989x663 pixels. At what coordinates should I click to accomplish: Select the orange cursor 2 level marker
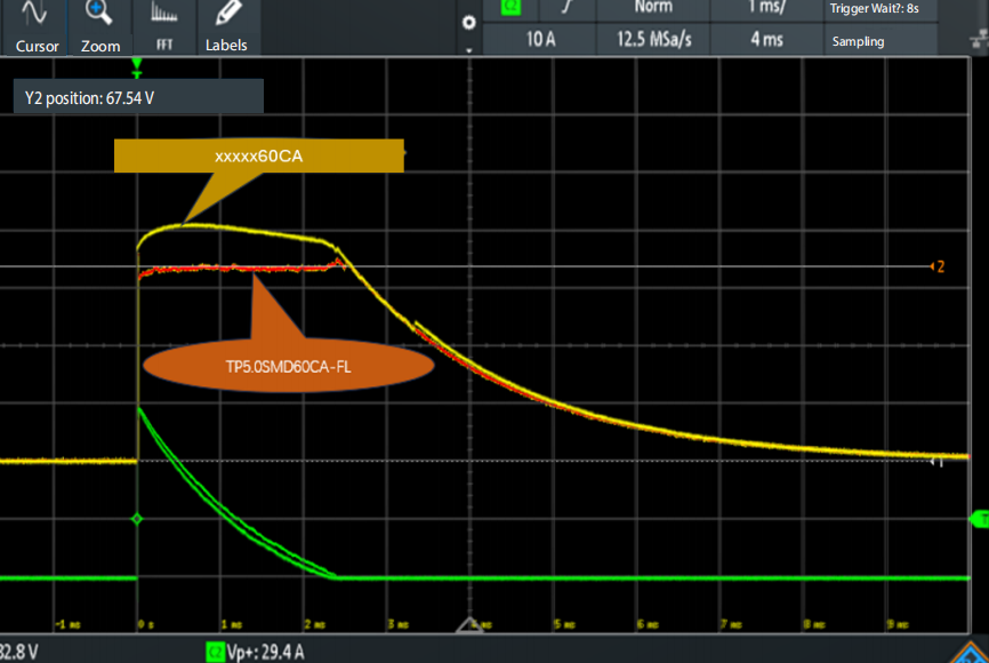tap(938, 267)
